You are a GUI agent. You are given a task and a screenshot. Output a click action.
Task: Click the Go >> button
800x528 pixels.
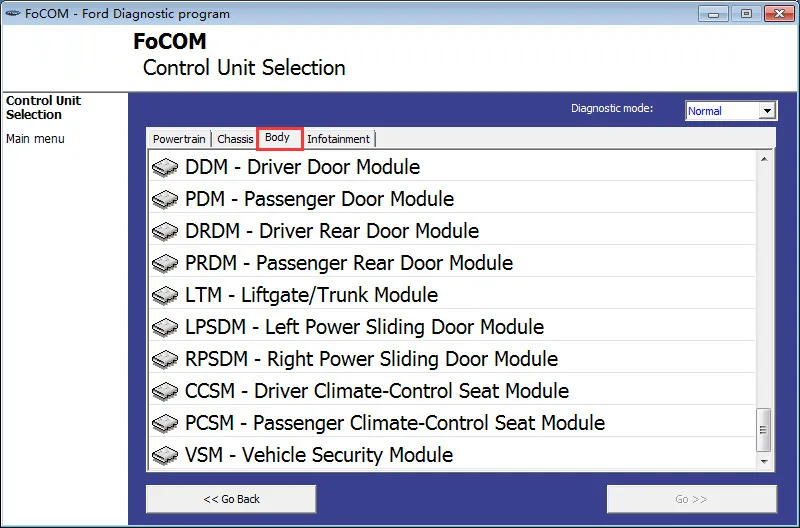[x=691, y=499]
